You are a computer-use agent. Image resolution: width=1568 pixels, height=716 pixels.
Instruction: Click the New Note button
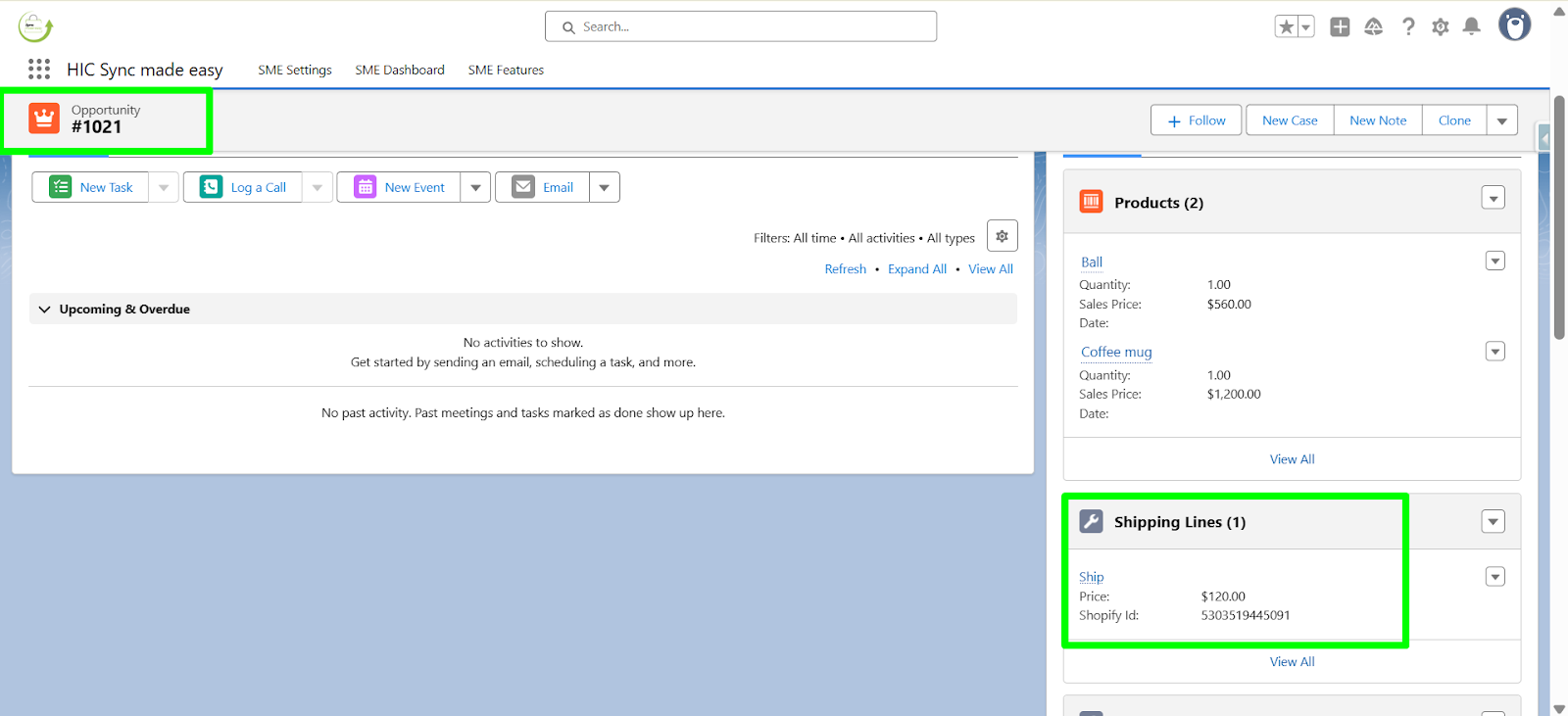tap(1378, 120)
